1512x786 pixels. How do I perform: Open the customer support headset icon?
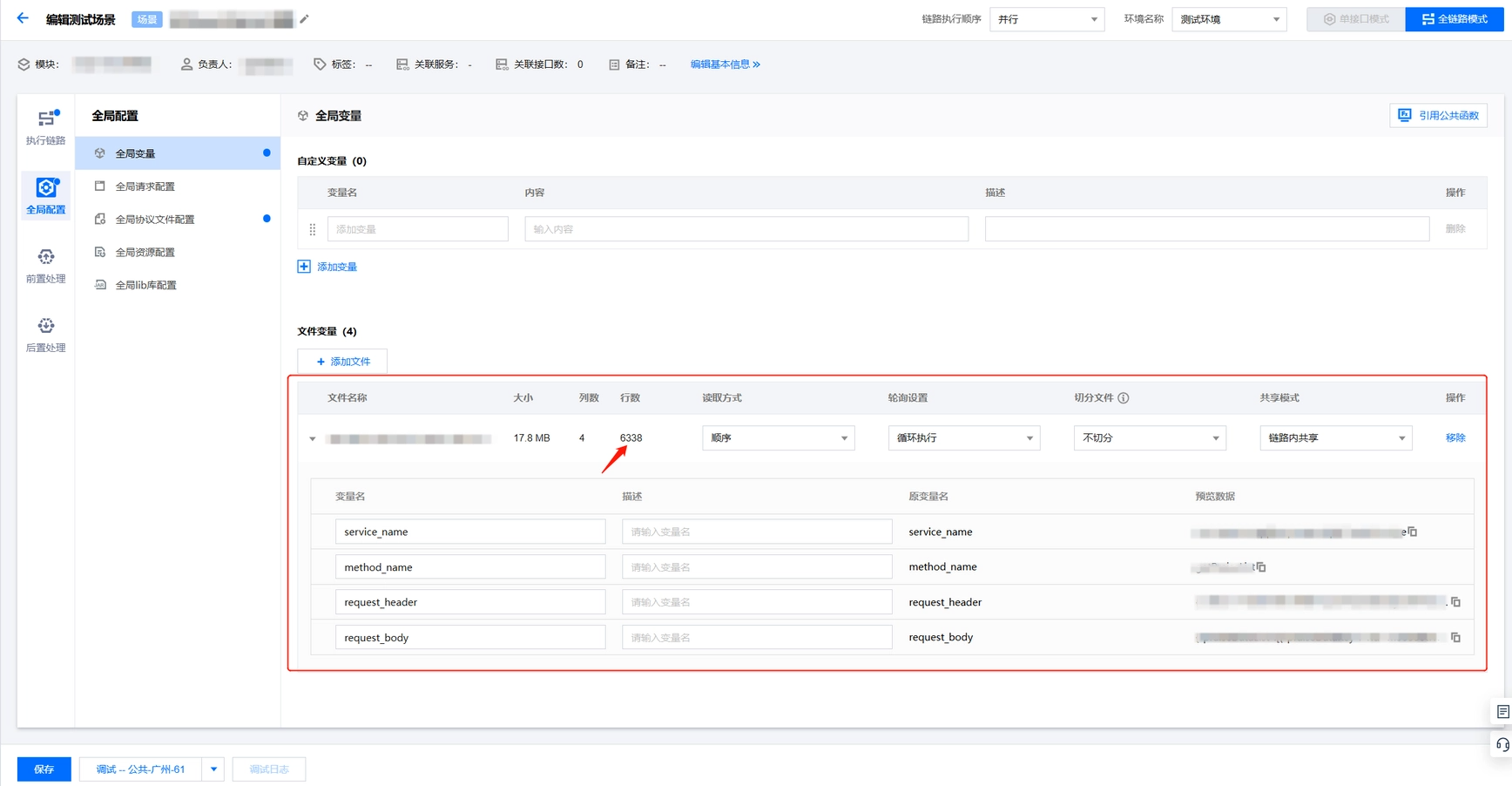[x=1502, y=745]
